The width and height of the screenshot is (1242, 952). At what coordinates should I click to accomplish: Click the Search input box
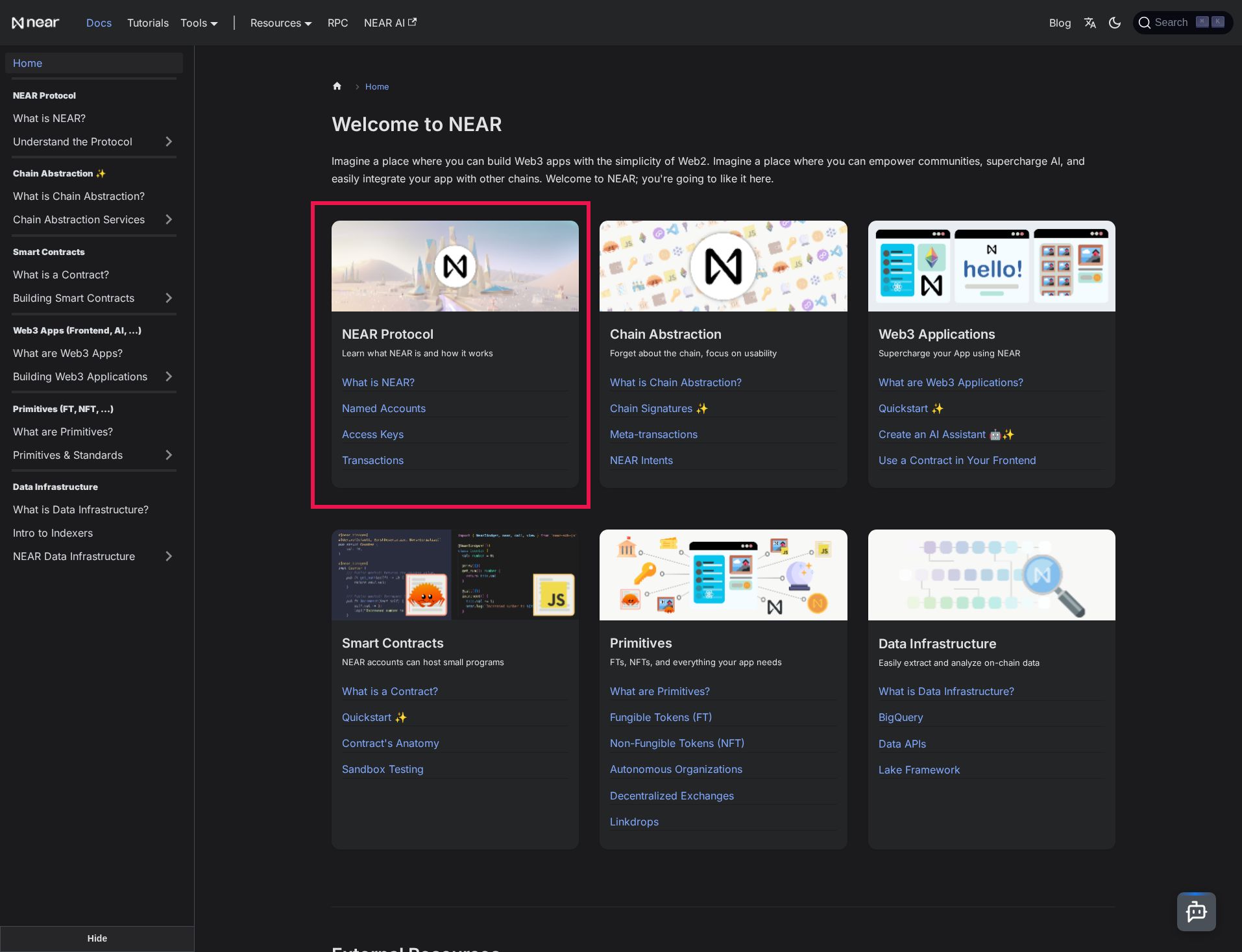[x=1183, y=23]
